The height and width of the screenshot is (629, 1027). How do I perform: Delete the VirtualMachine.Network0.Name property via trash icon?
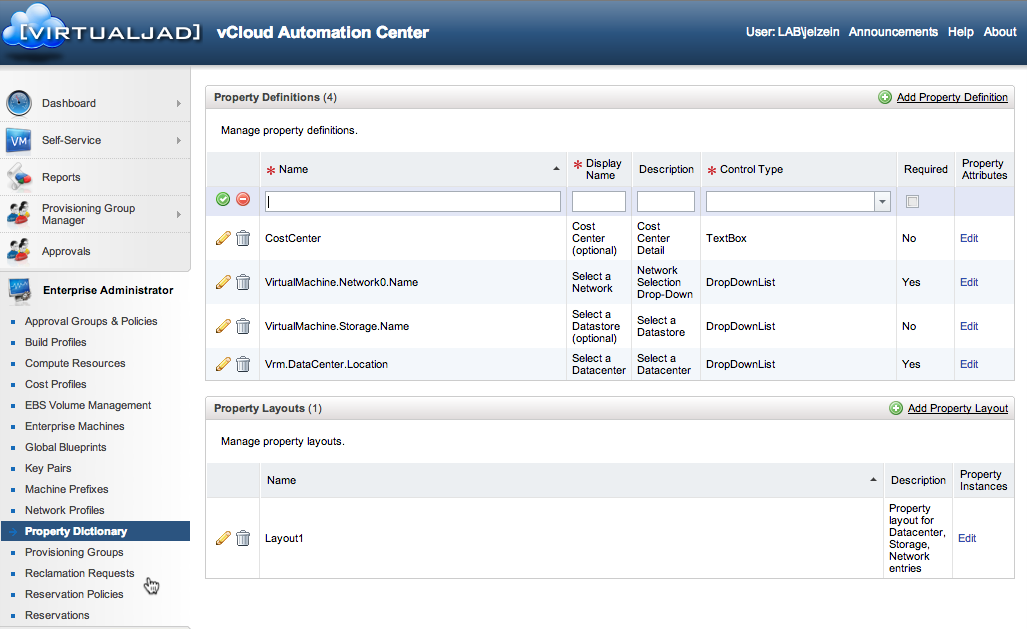pos(243,282)
